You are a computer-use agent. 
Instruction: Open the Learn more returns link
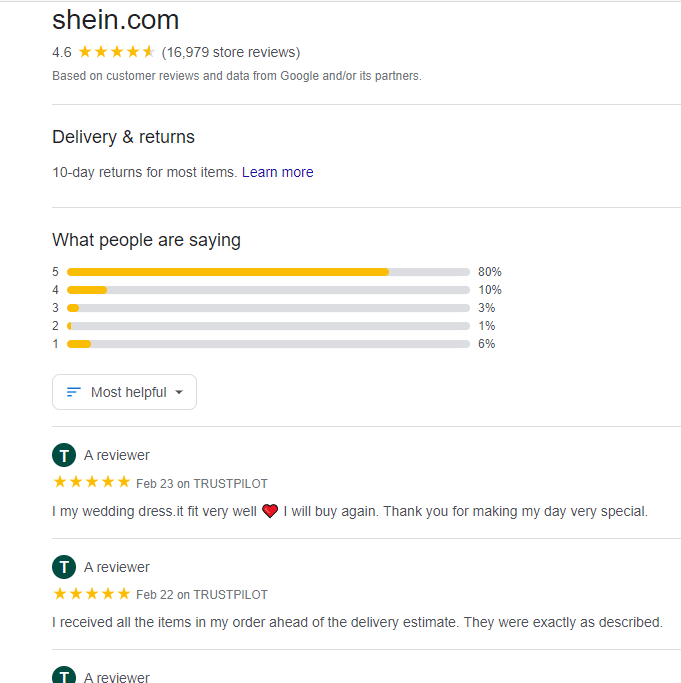point(278,172)
